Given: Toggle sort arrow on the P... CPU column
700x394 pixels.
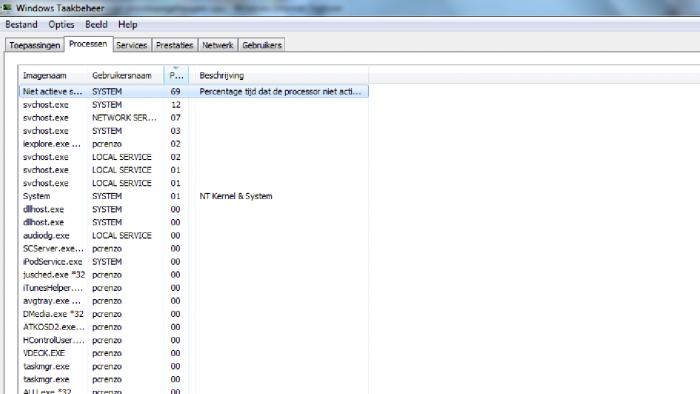Looking at the screenshot, I should [176, 75].
